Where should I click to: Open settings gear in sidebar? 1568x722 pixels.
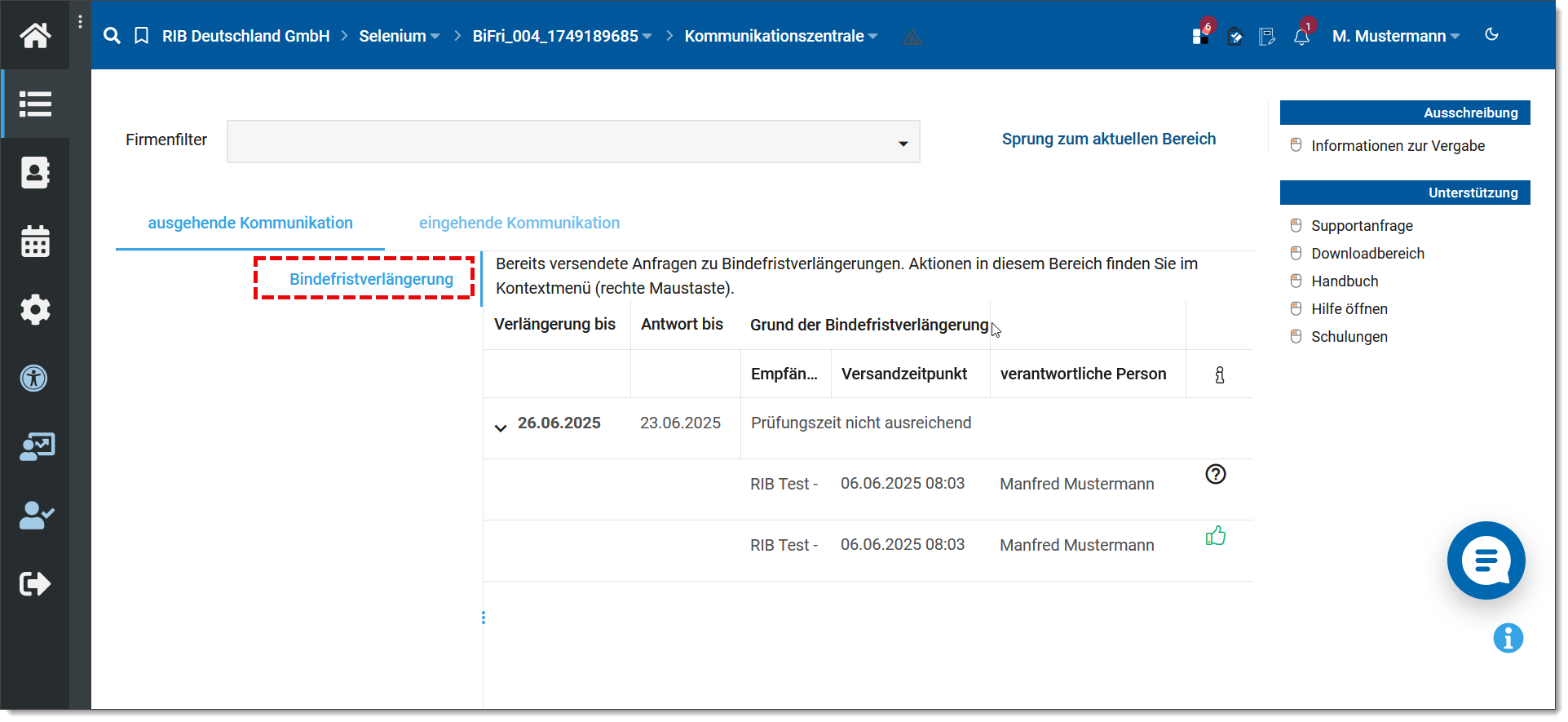(x=35, y=310)
